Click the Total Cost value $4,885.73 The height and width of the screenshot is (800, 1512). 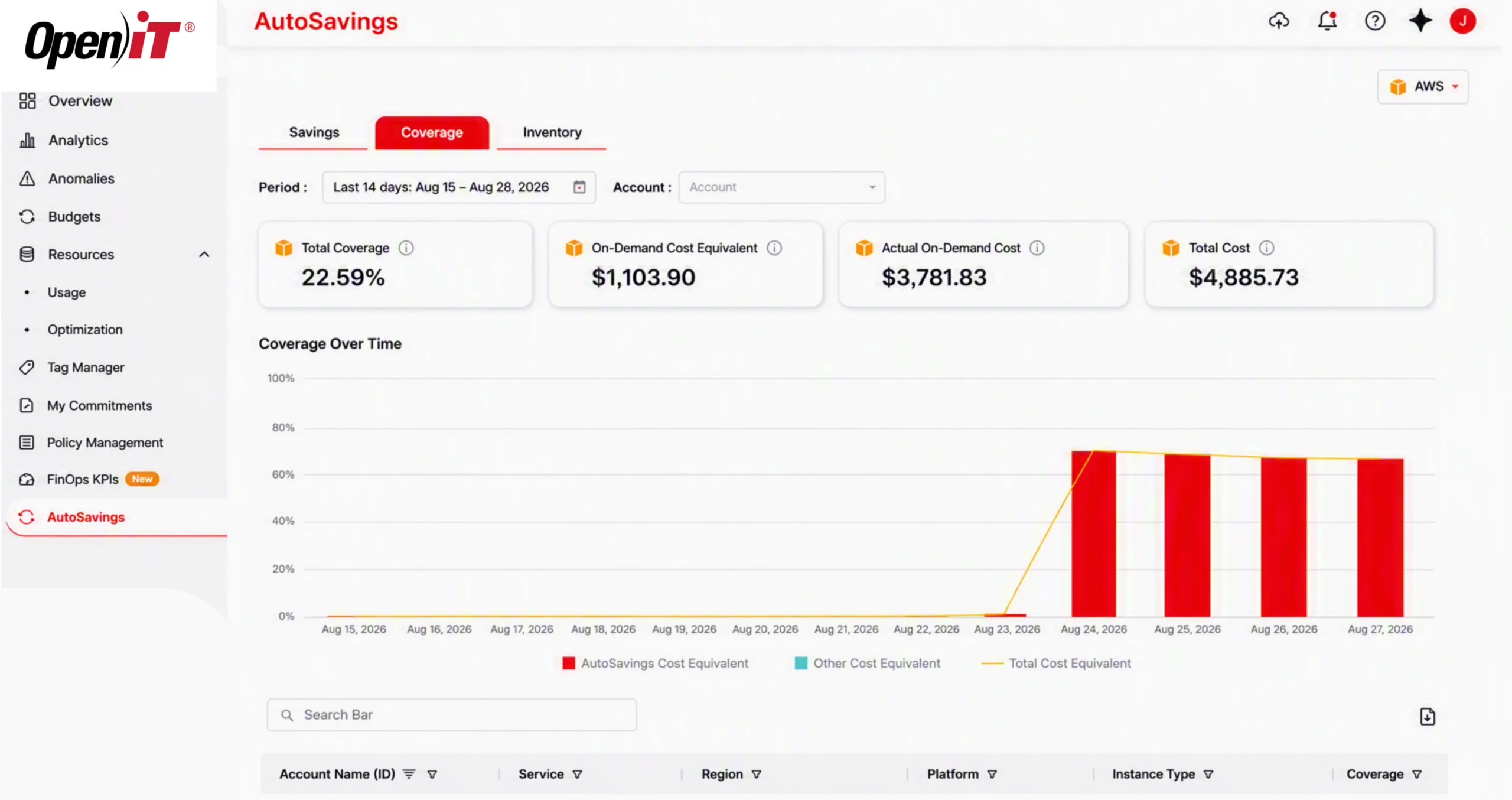tap(1244, 278)
